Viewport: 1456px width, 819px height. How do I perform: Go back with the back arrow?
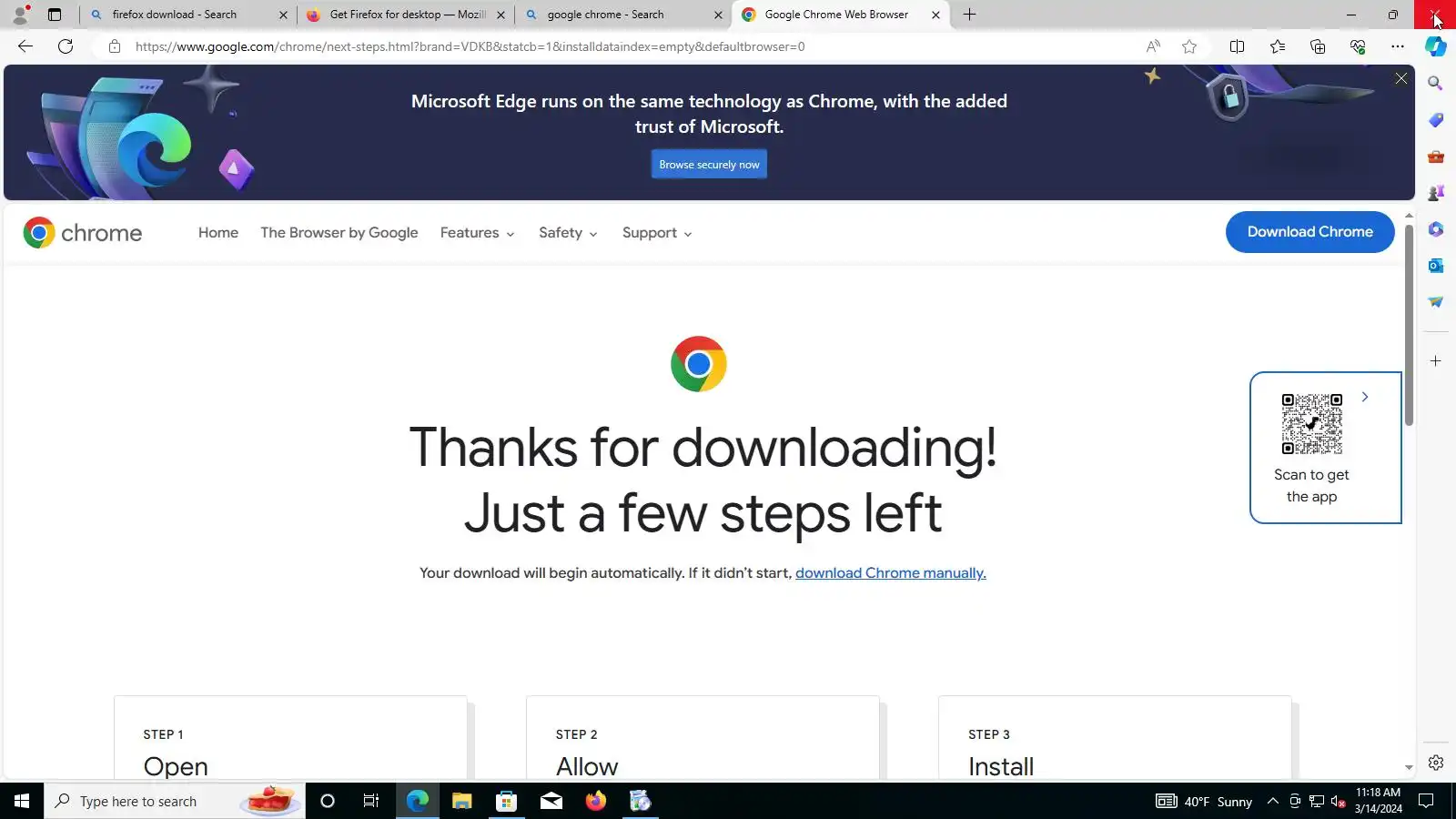(25, 46)
